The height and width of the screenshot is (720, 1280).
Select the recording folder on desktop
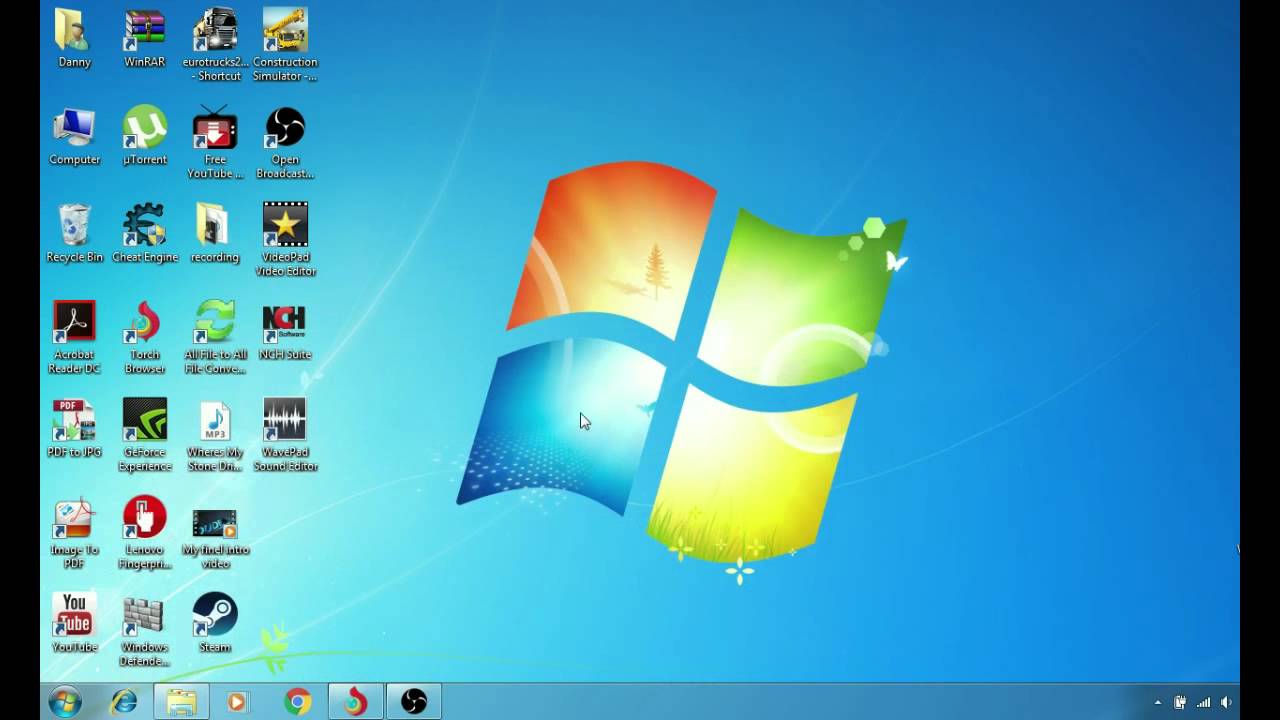[215, 233]
